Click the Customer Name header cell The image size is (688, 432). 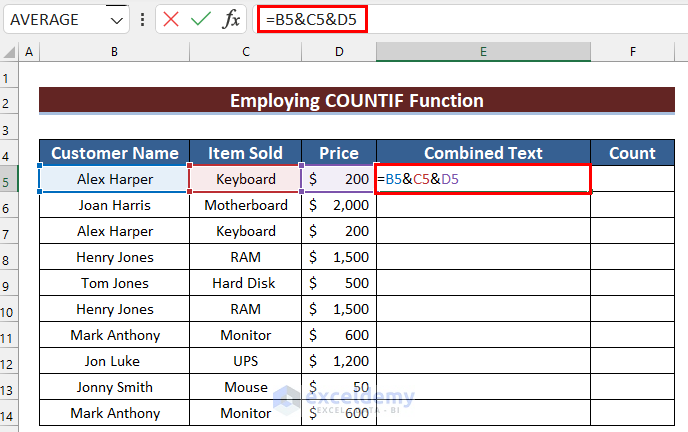114,153
